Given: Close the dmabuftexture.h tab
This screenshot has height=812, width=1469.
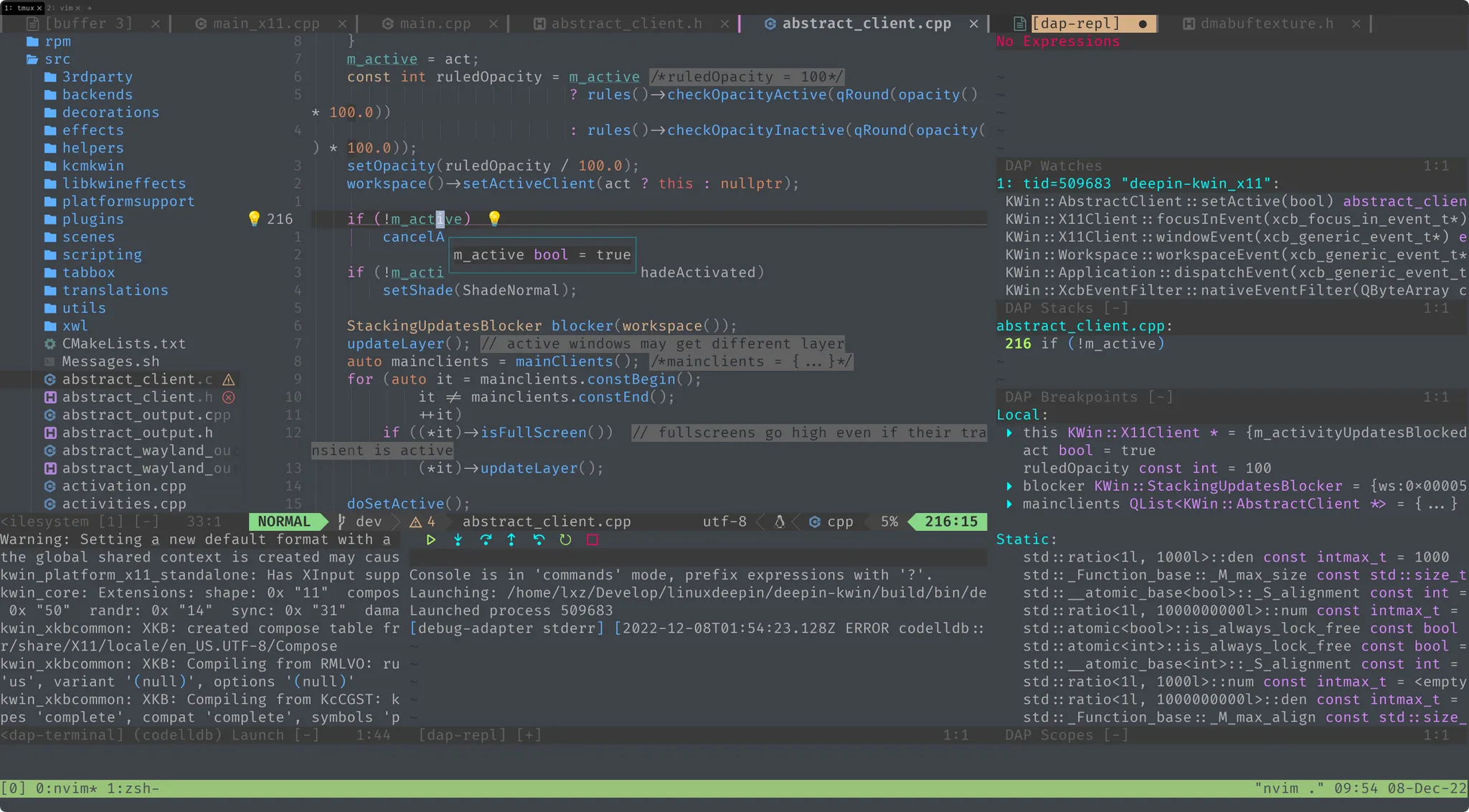Looking at the screenshot, I should pos(1356,24).
